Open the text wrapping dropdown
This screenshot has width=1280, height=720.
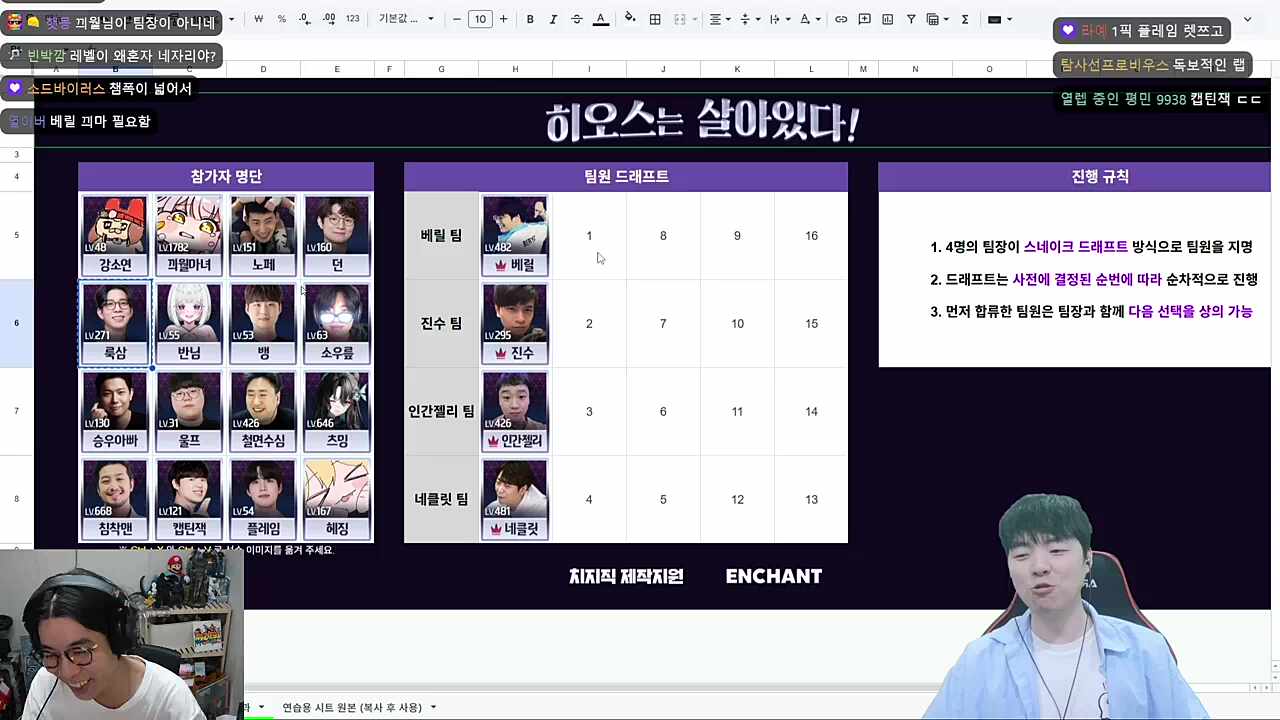tap(779, 19)
